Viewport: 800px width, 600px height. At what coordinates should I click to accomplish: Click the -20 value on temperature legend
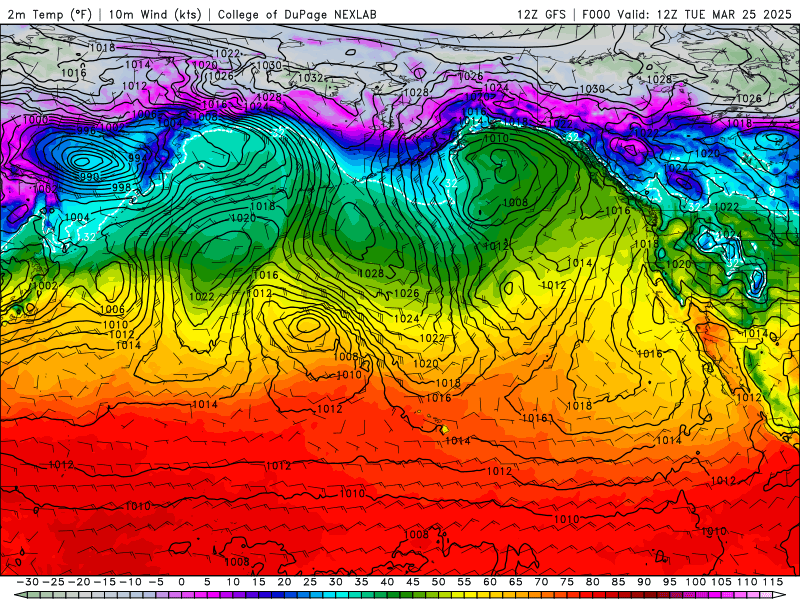(79, 582)
